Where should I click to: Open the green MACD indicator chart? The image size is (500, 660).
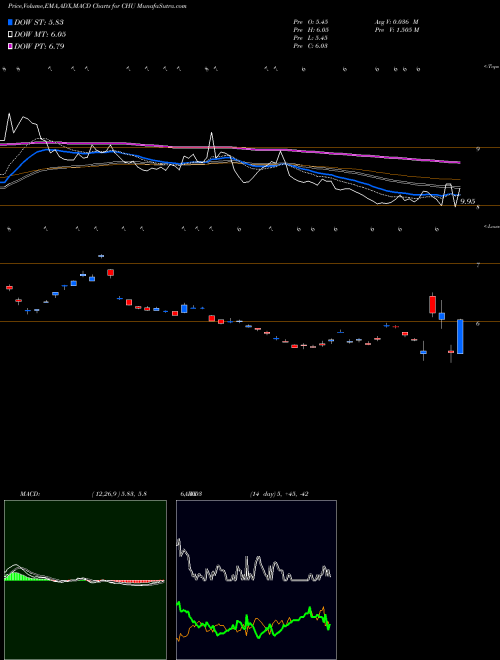coord(85,580)
